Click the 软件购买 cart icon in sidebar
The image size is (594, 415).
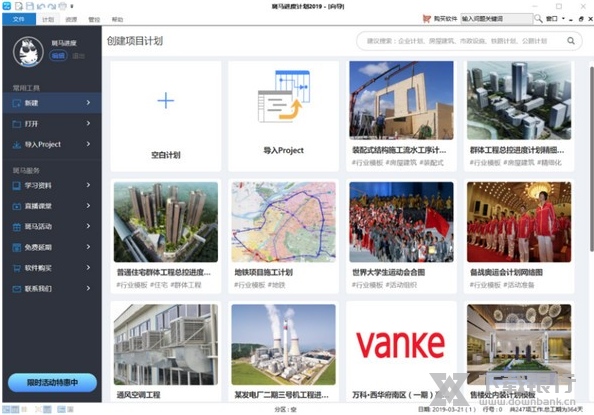pos(16,268)
